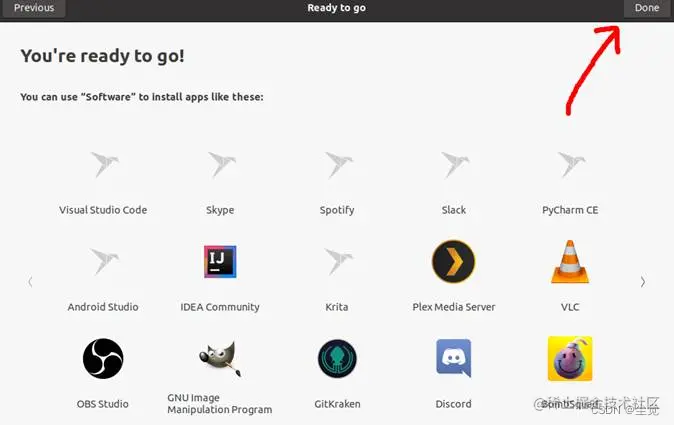The image size is (674, 425).
Task: Open the PyCharm CE app icon
Action: (571, 165)
